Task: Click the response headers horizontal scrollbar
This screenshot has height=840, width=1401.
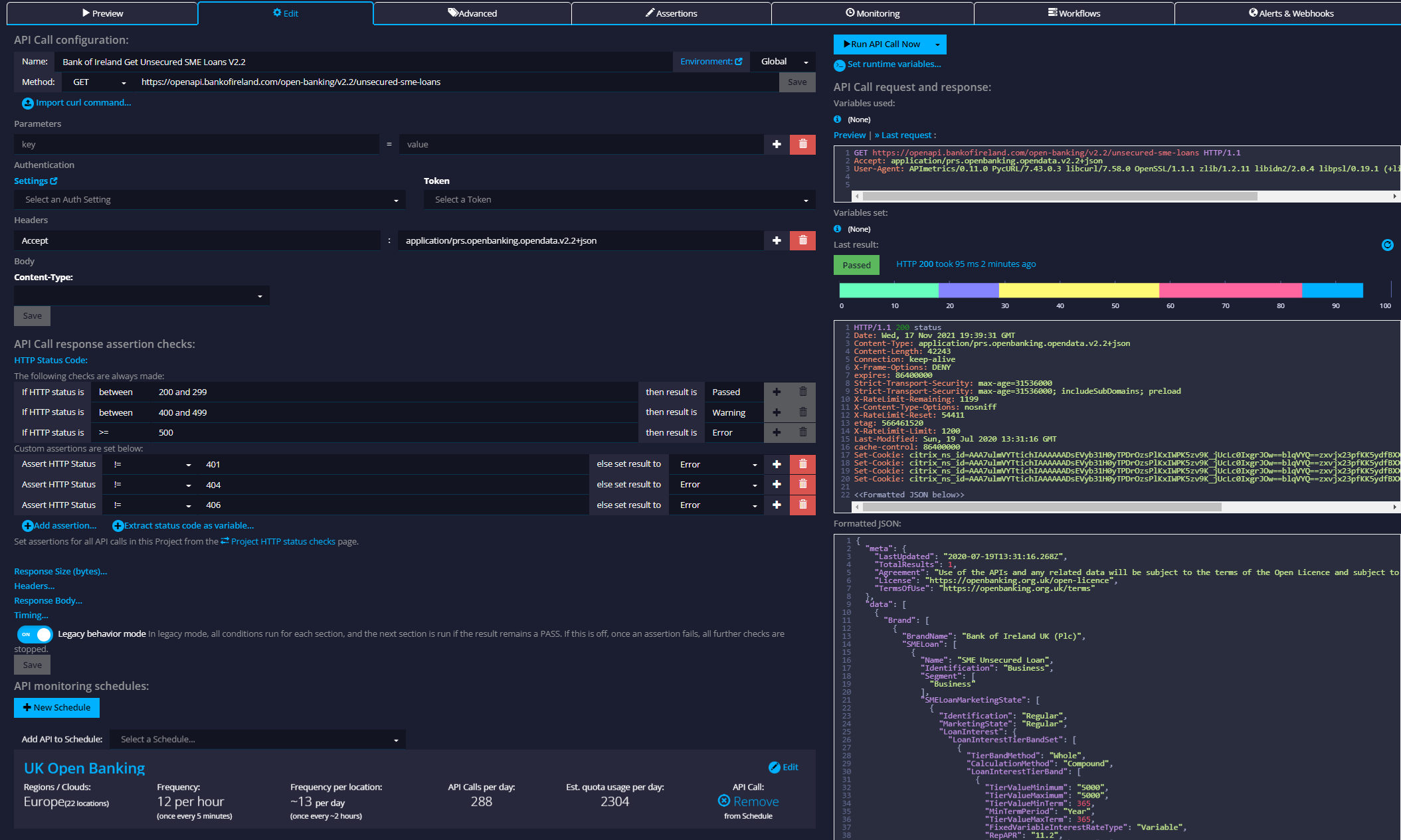Action: (1041, 507)
